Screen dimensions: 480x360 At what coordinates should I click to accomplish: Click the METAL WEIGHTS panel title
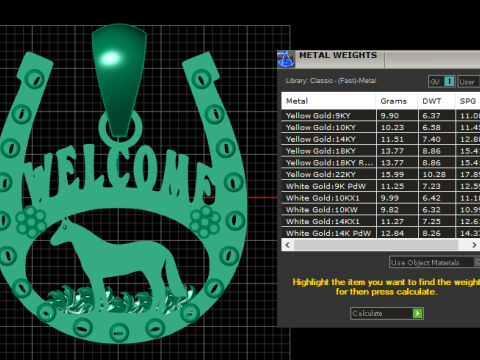(x=338, y=55)
